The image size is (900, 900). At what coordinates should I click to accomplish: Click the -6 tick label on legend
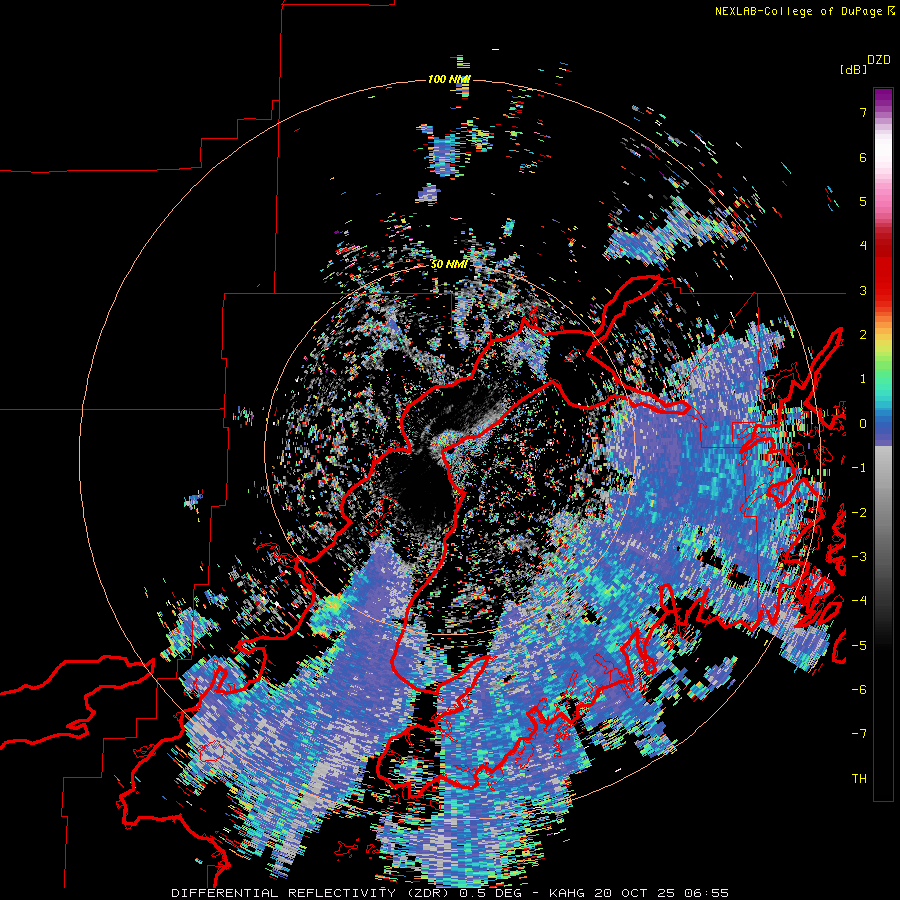(x=859, y=690)
